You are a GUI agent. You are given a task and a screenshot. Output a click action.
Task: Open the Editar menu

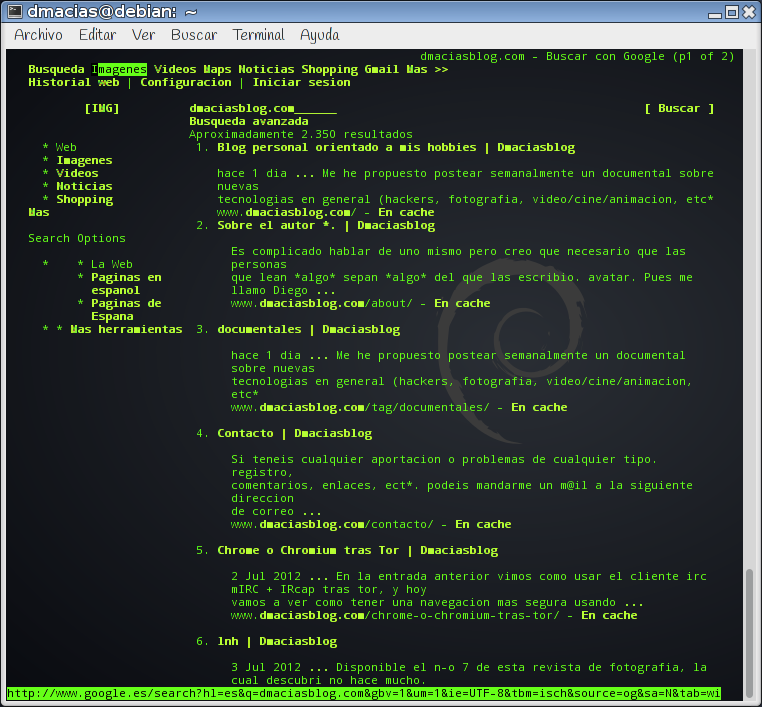98,35
